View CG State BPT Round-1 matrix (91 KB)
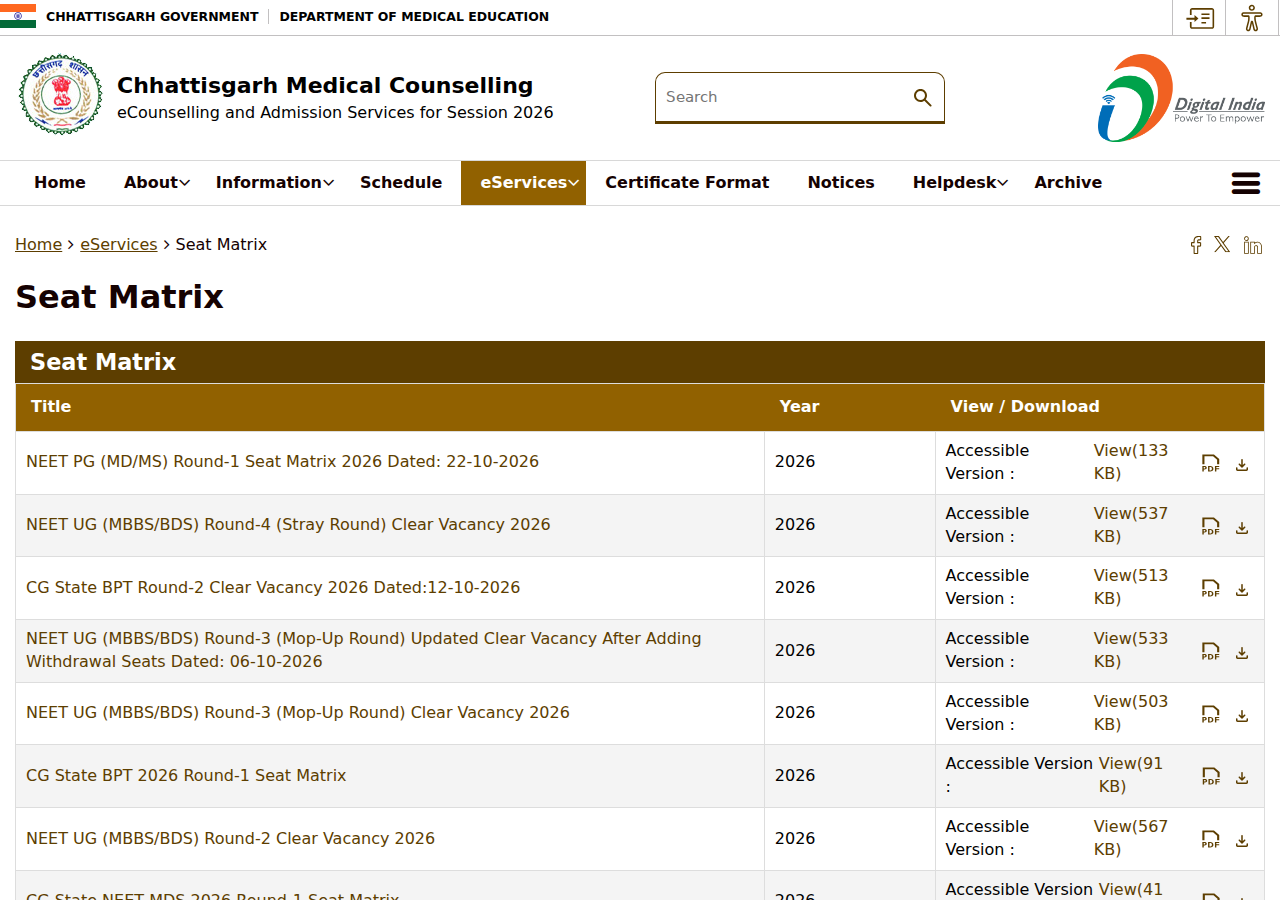Screen dimensions: 1280x900 tap(1131, 775)
